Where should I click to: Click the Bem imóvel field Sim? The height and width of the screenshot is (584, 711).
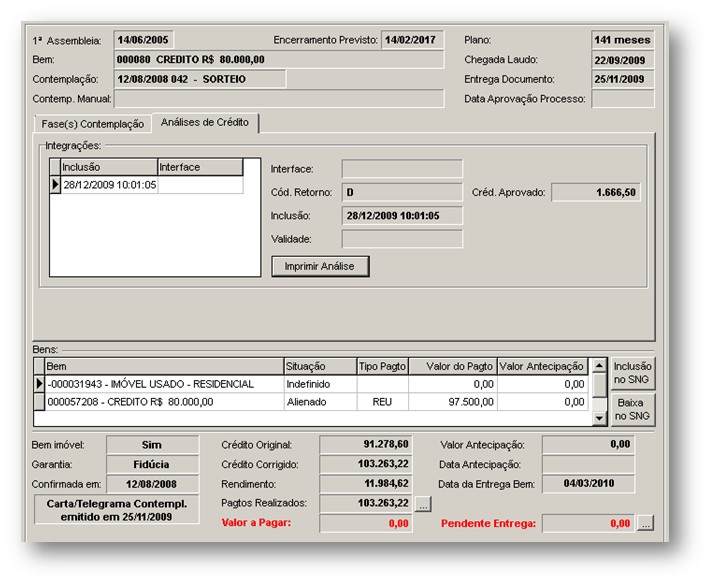point(152,445)
